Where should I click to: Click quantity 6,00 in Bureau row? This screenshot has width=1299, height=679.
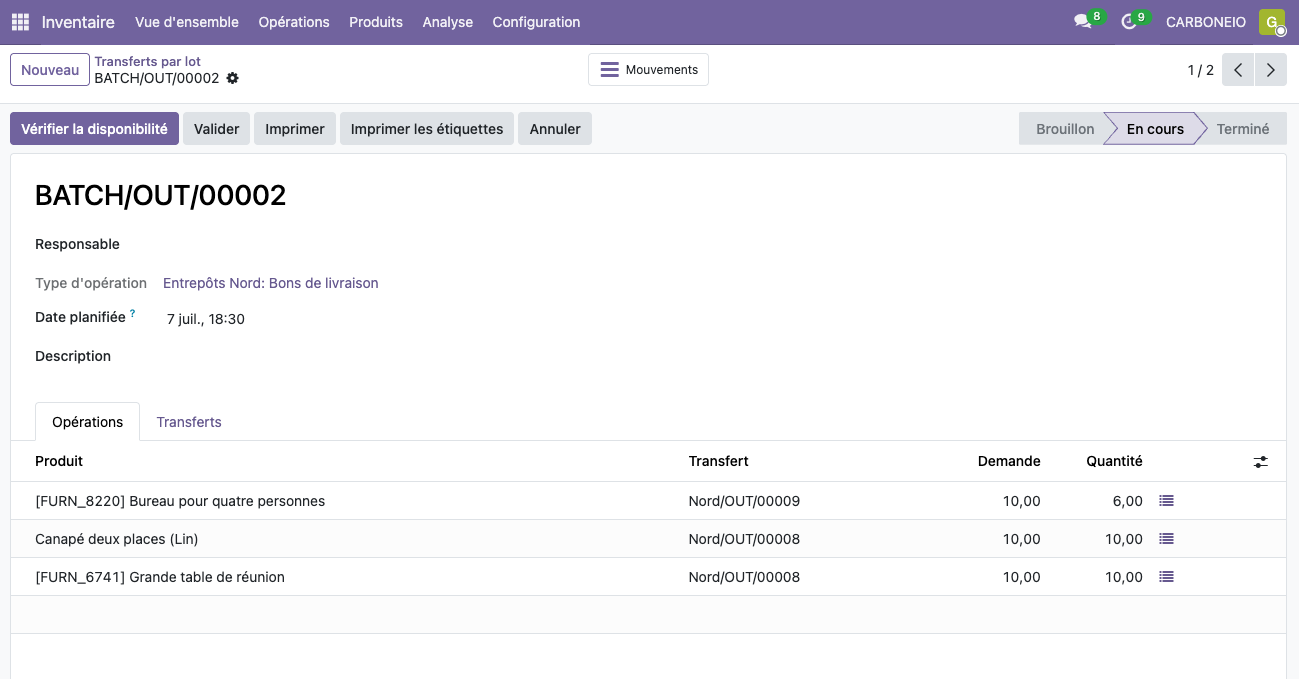pyautogui.click(x=1127, y=501)
